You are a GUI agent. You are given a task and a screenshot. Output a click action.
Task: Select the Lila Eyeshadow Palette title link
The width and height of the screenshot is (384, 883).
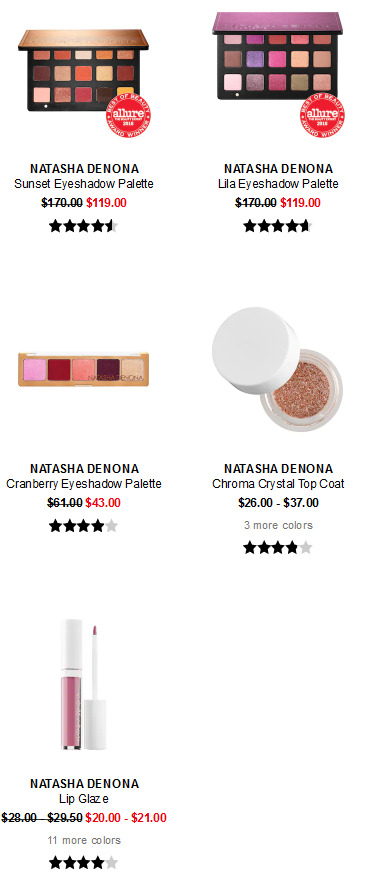click(278, 184)
